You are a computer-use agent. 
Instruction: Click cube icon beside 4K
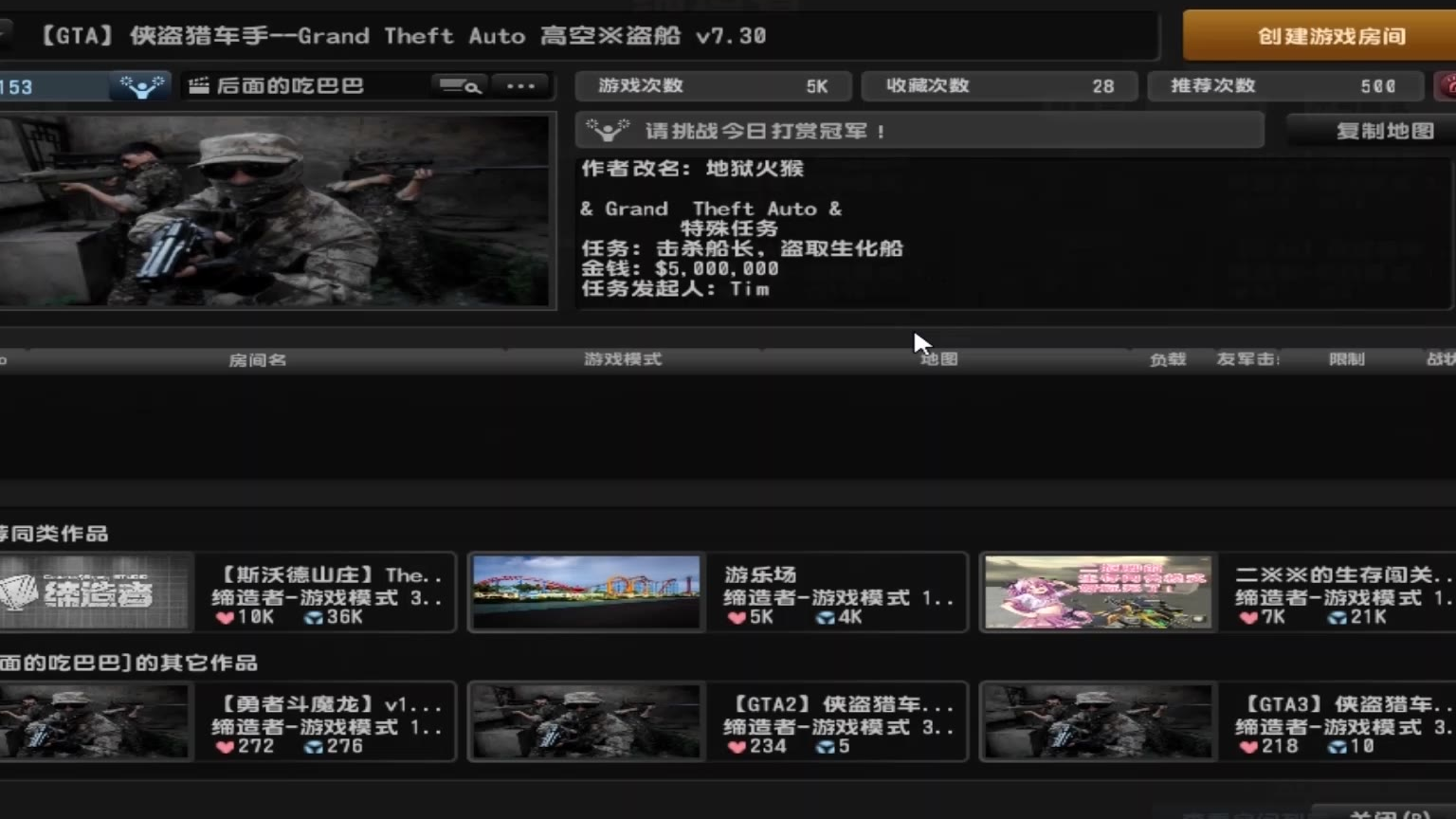[x=826, y=618]
